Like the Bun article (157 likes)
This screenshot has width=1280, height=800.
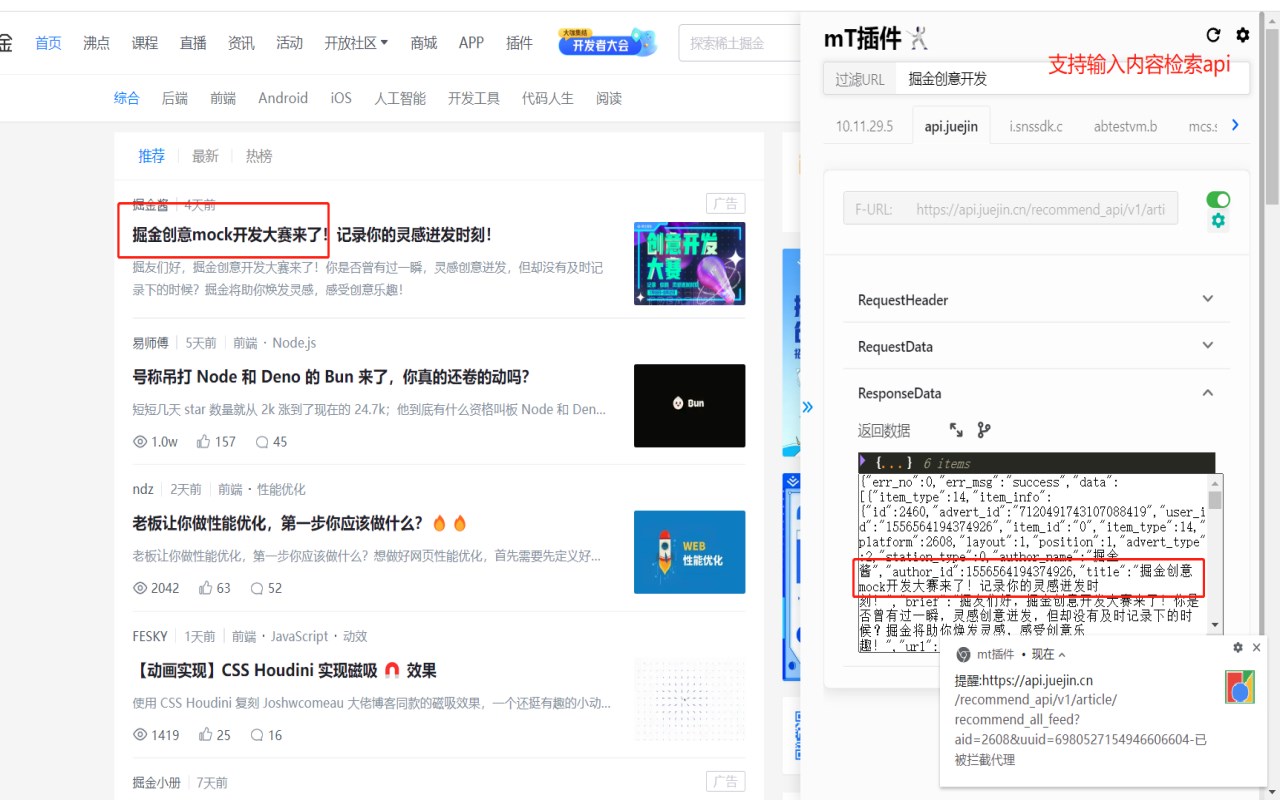[217, 441]
